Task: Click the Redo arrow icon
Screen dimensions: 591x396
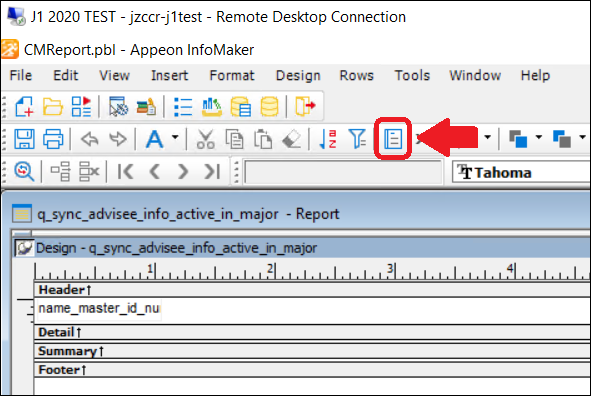Action: click(x=118, y=139)
